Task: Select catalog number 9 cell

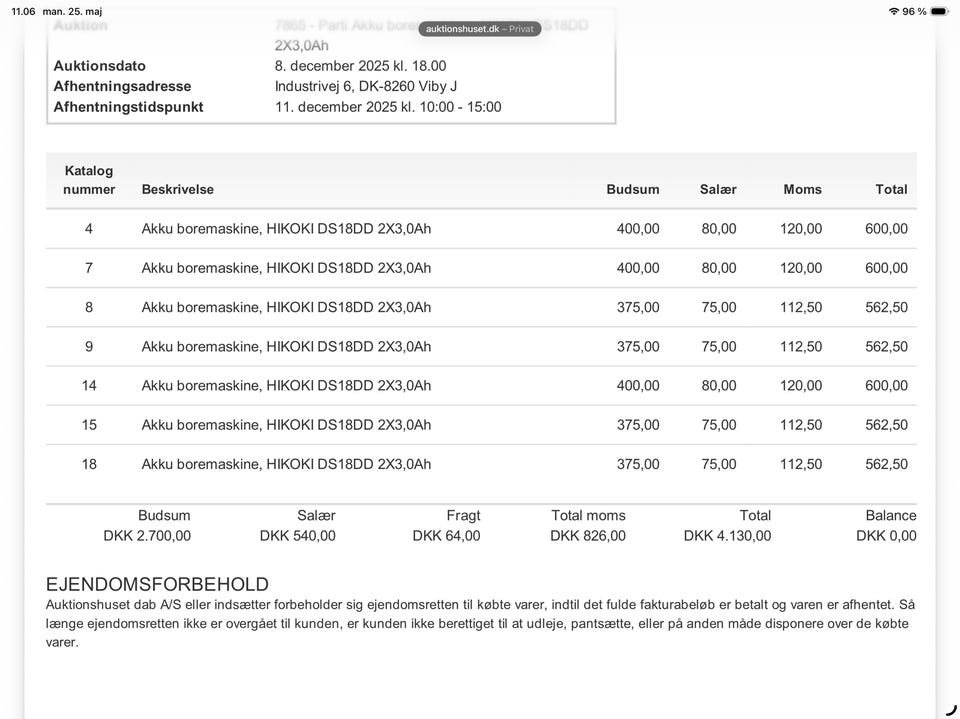Action: coord(89,346)
